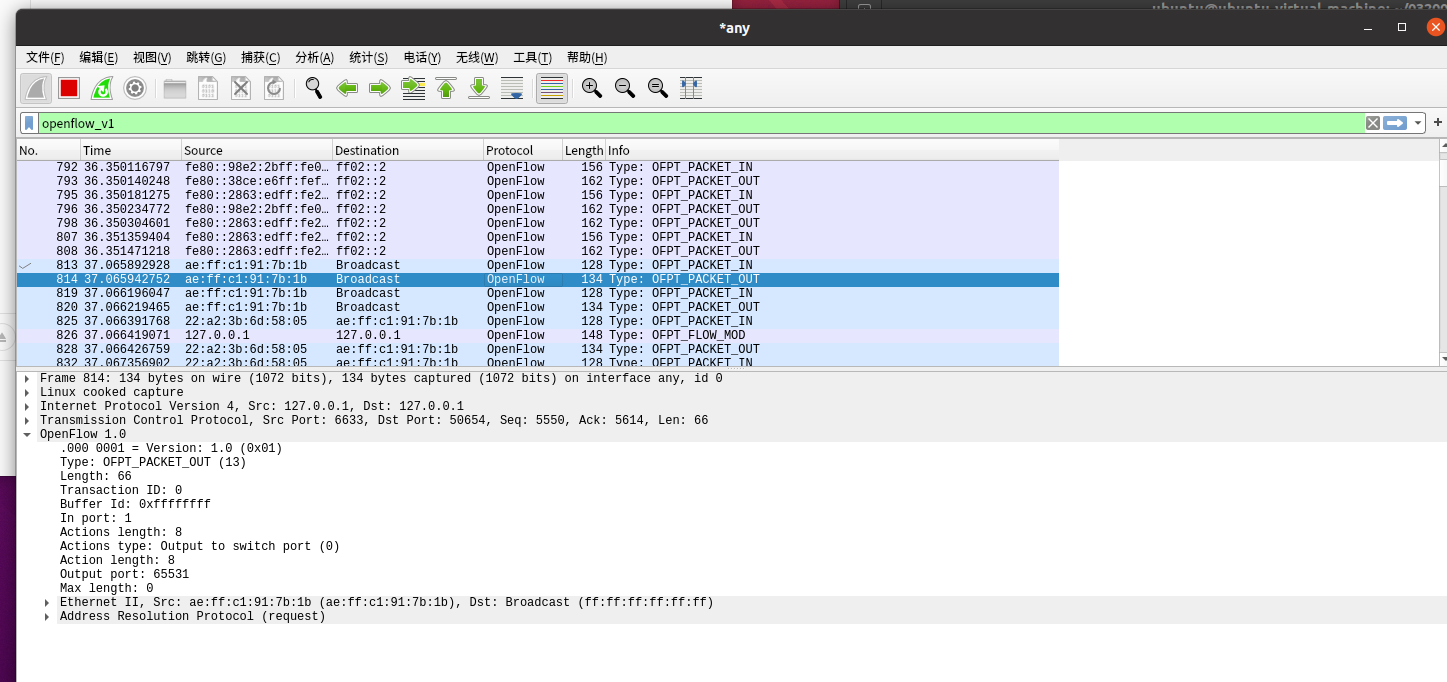This screenshot has width=1447, height=682.
Task: Jump to the first packet
Action: [x=446, y=88]
